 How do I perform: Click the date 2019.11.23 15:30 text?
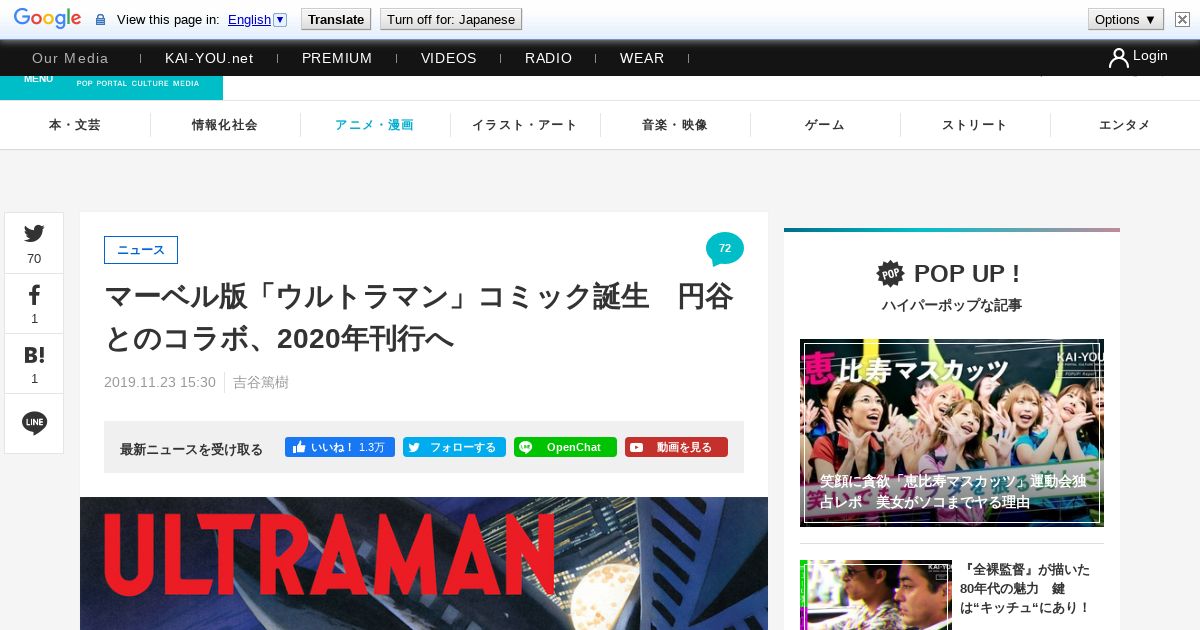(x=160, y=382)
